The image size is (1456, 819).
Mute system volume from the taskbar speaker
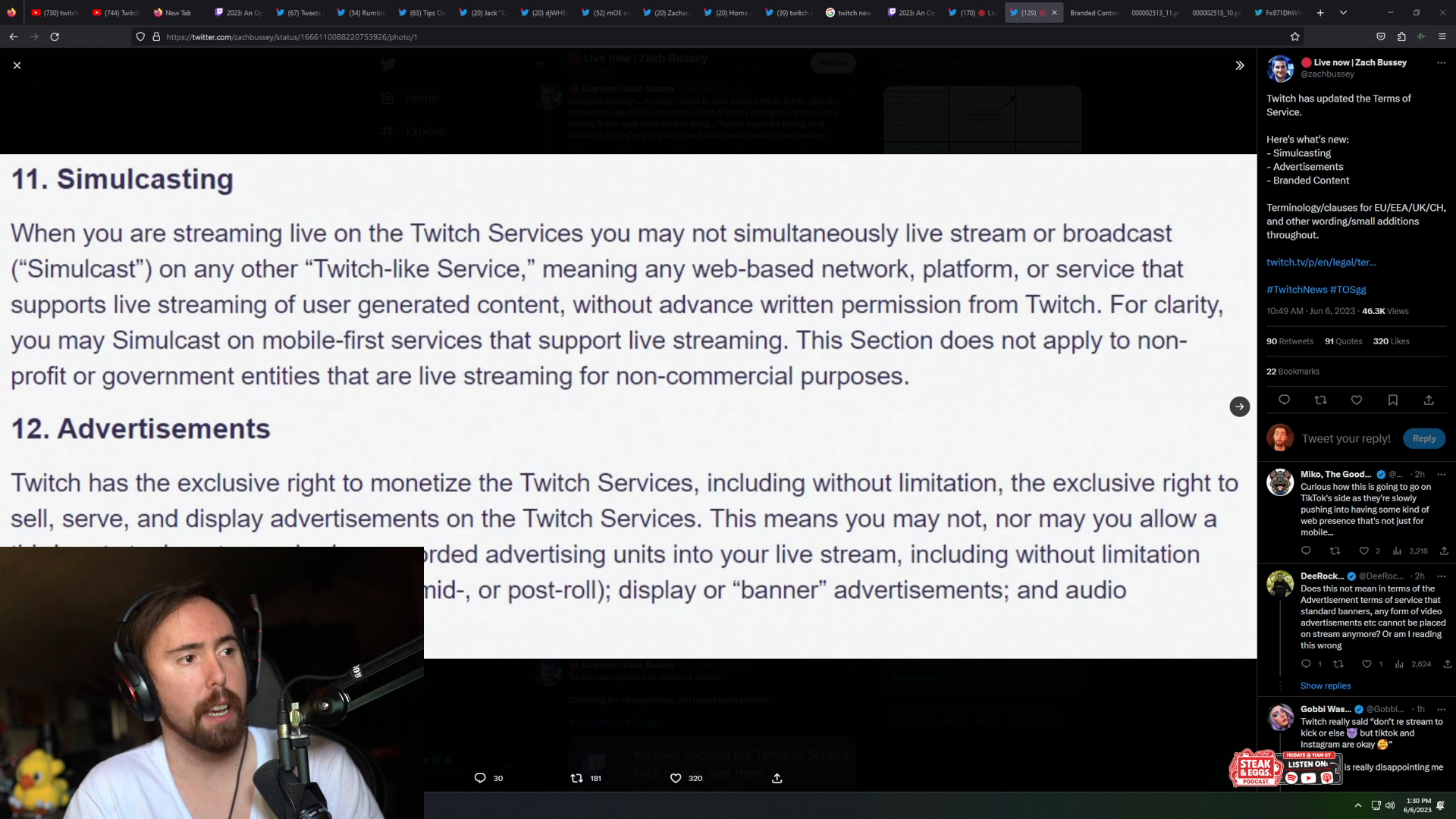pos(1390,805)
